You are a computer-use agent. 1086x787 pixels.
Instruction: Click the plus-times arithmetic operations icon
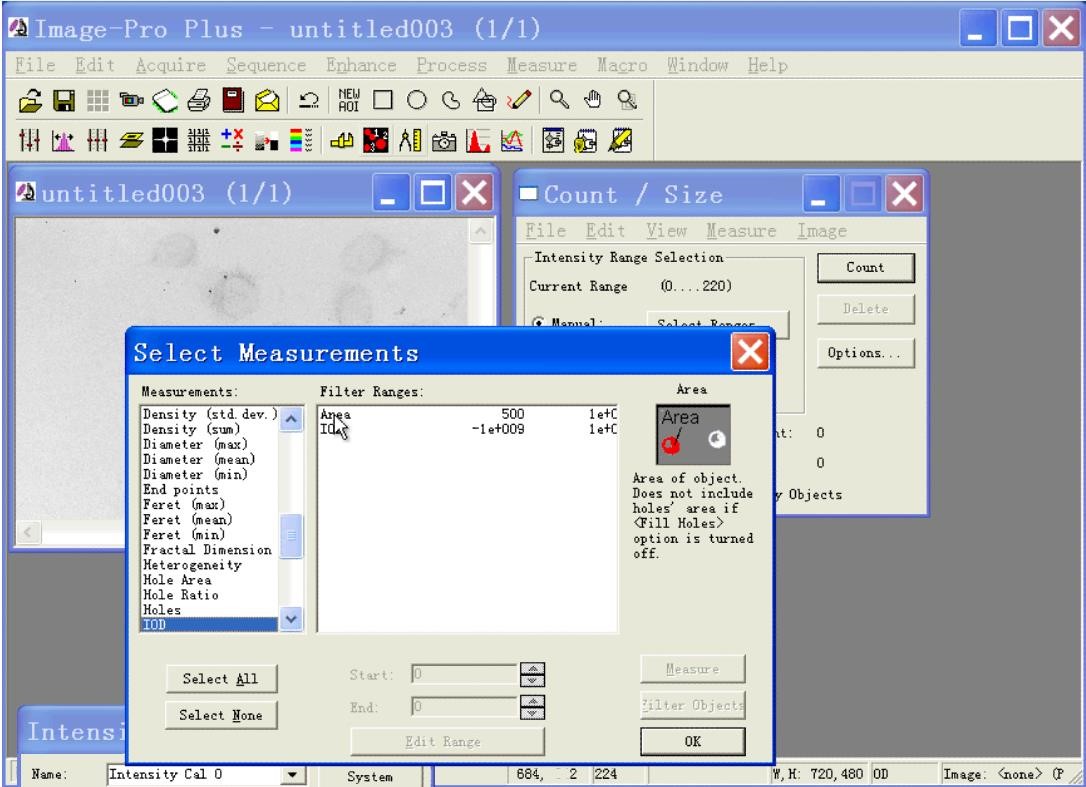(232, 141)
